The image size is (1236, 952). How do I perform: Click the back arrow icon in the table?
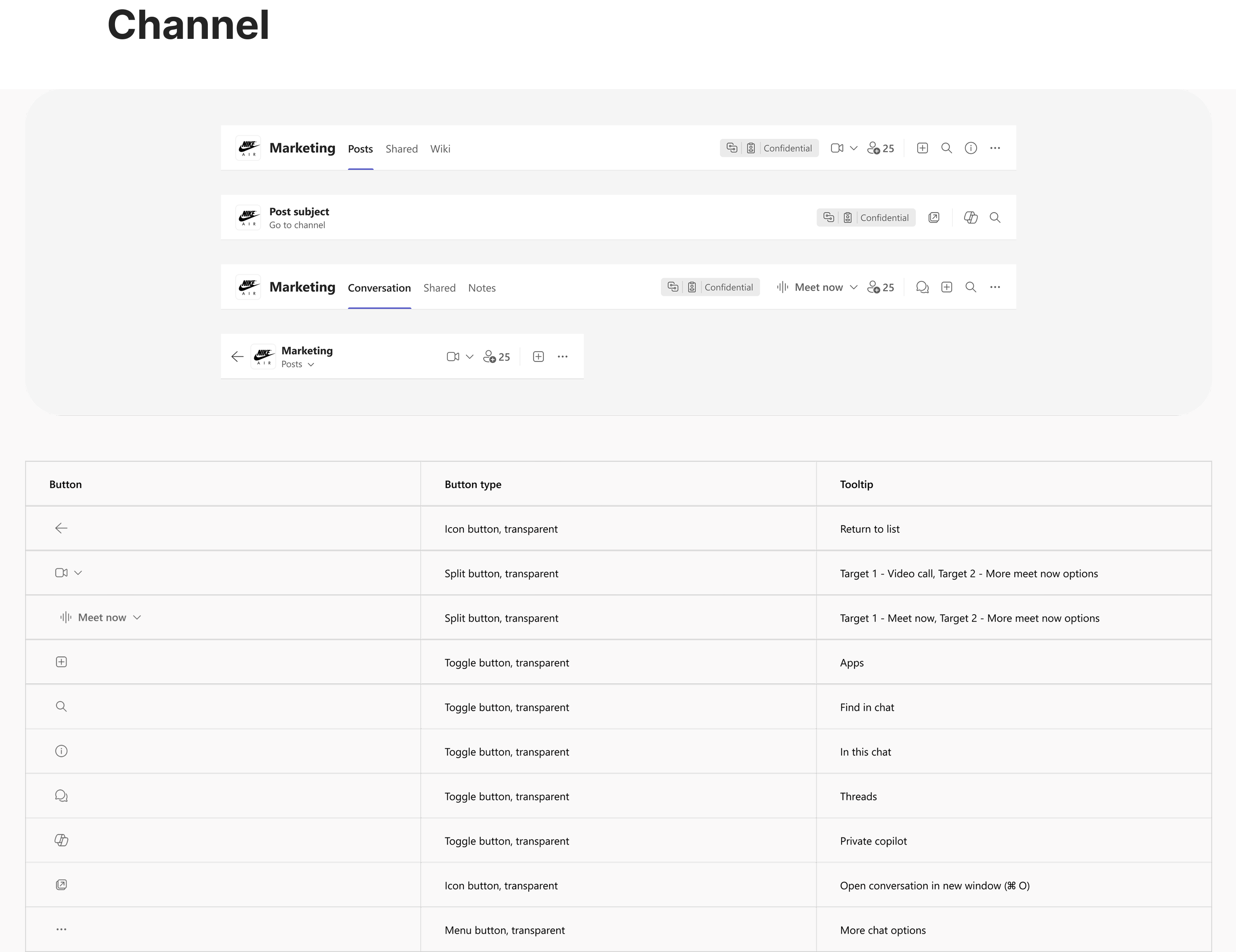coord(61,528)
